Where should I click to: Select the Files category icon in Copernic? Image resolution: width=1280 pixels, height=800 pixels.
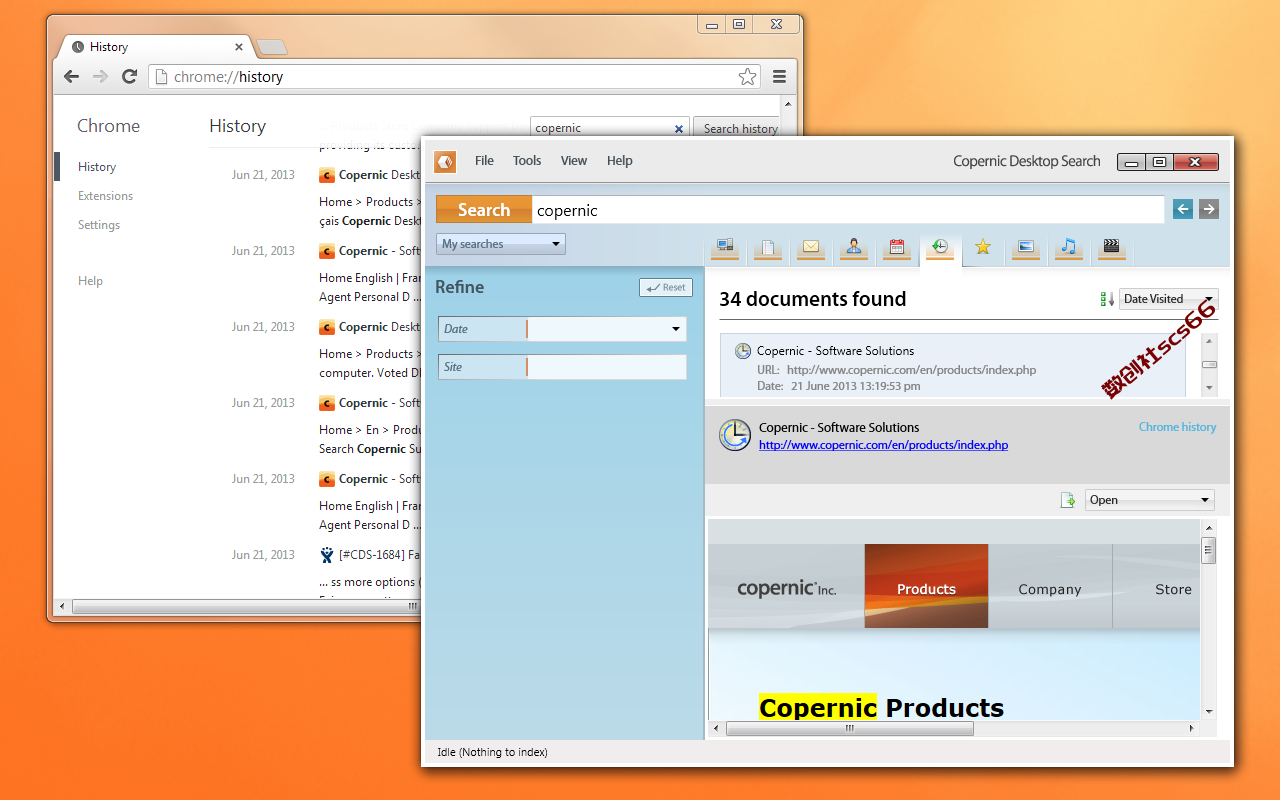pos(768,248)
